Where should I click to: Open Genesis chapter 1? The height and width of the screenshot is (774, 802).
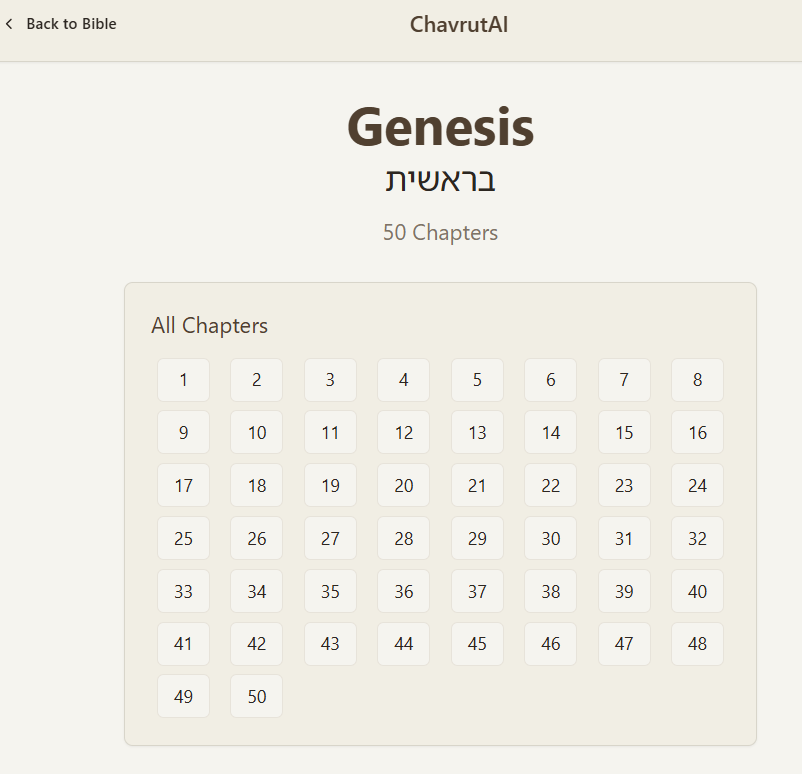pos(183,380)
